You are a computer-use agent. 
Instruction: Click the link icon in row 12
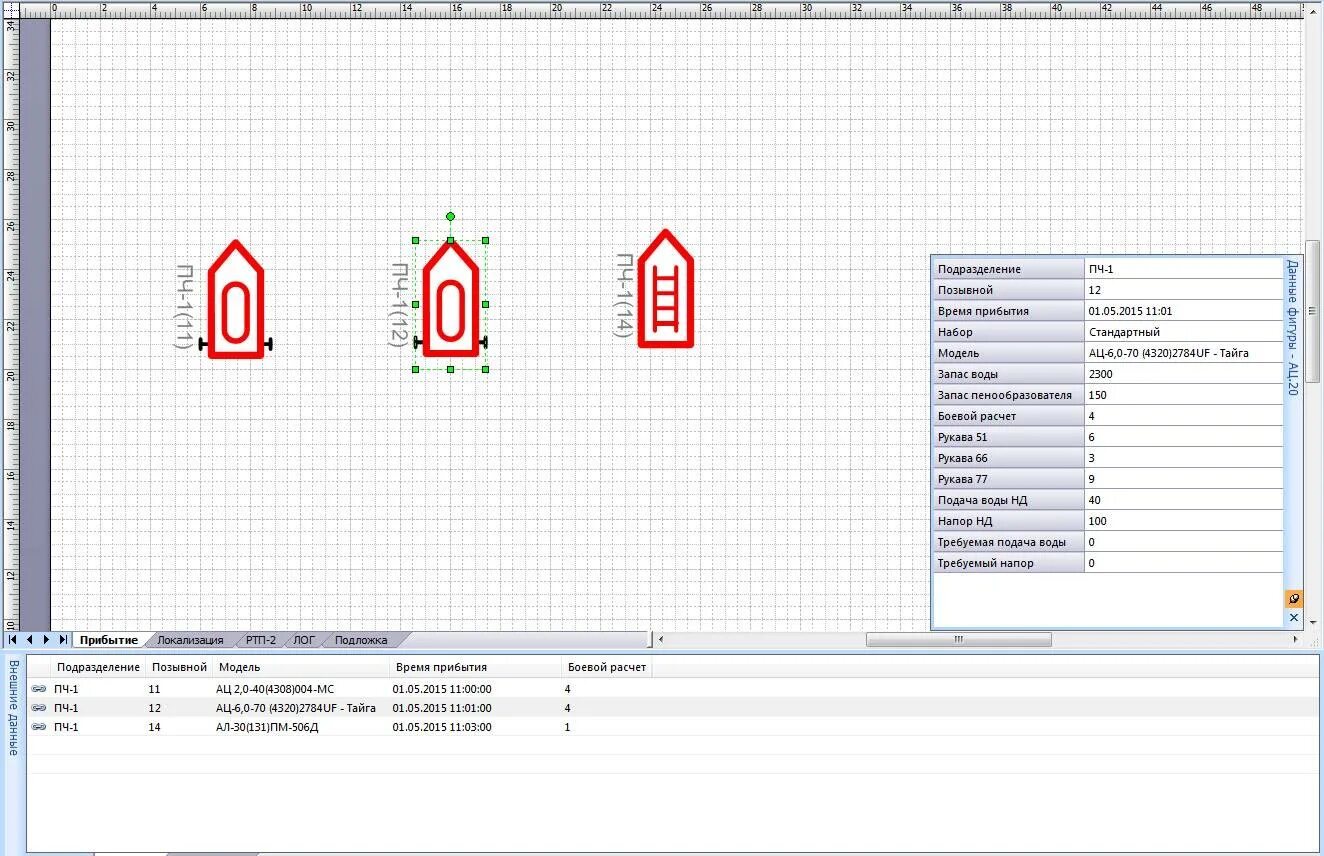[39, 708]
